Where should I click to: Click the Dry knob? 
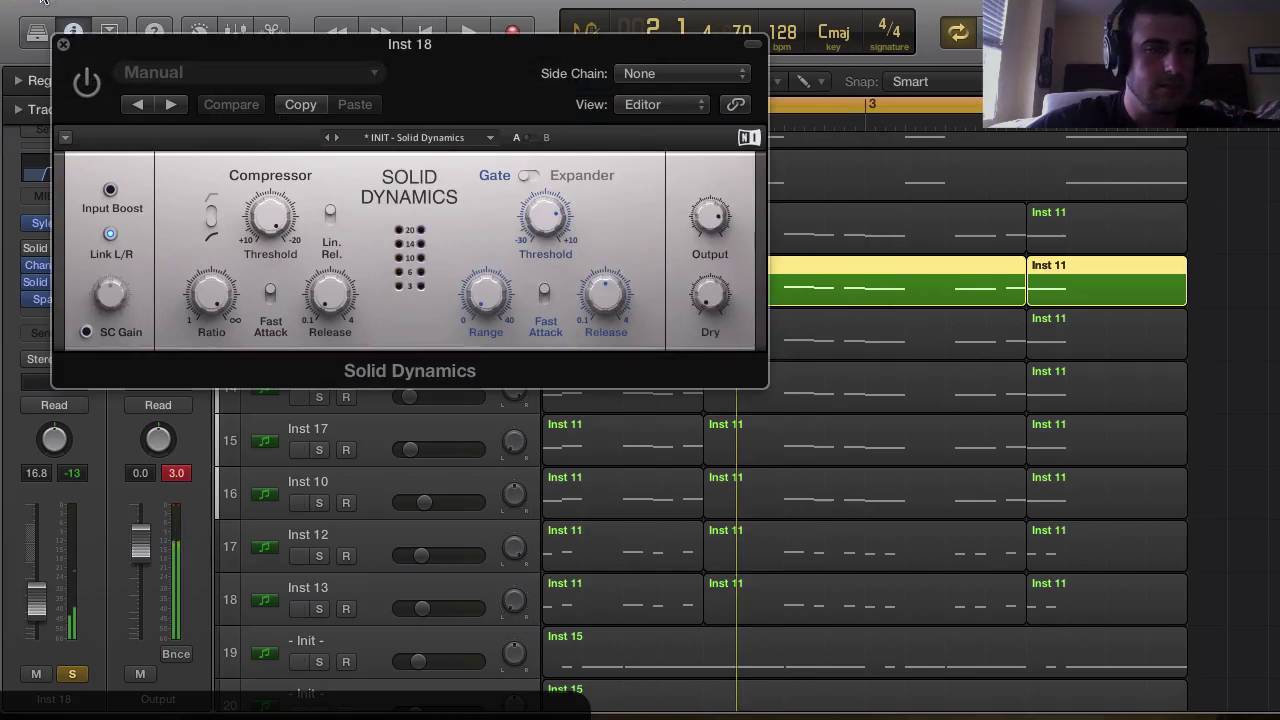coord(710,295)
